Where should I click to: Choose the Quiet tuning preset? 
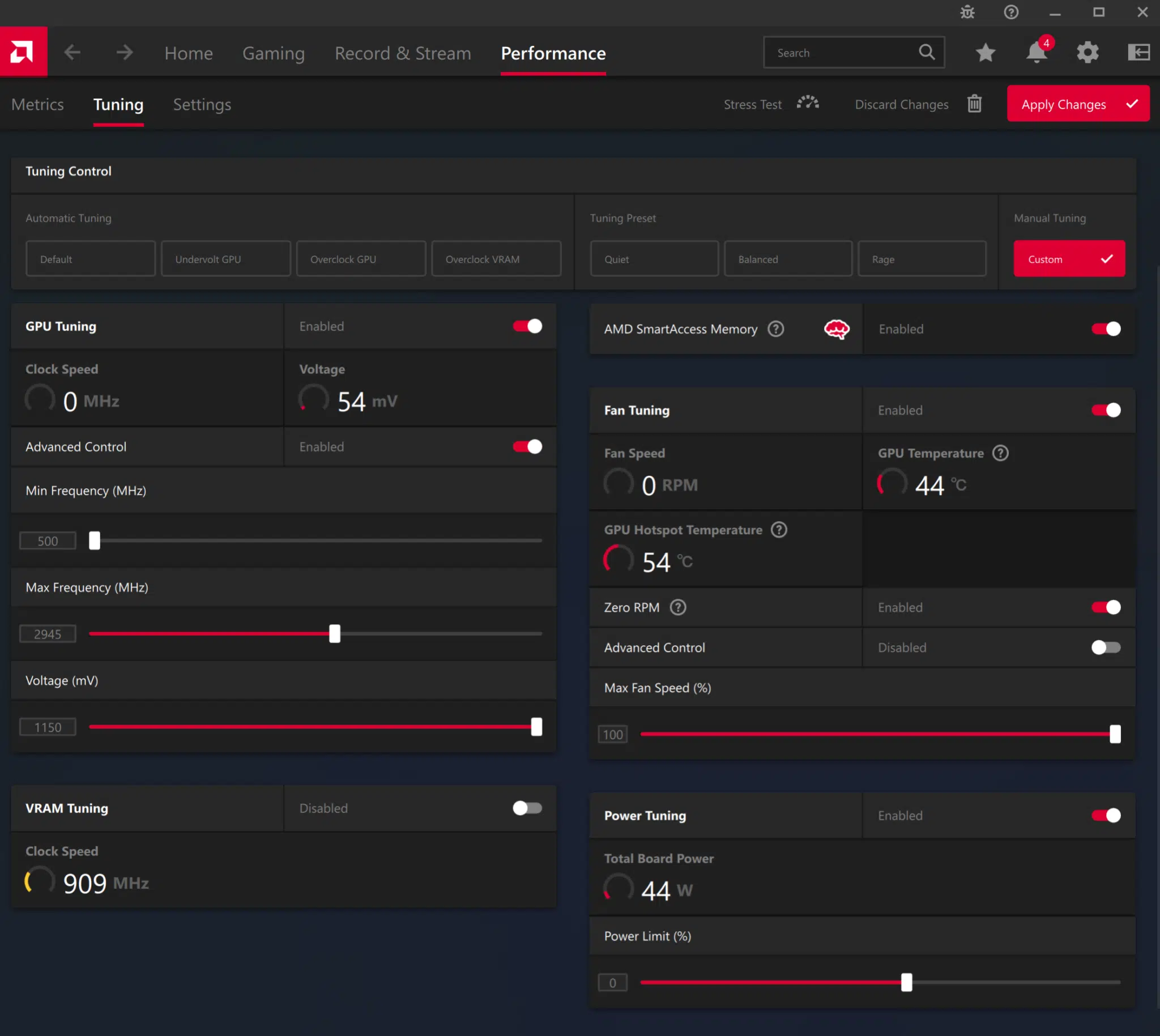coord(654,259)
